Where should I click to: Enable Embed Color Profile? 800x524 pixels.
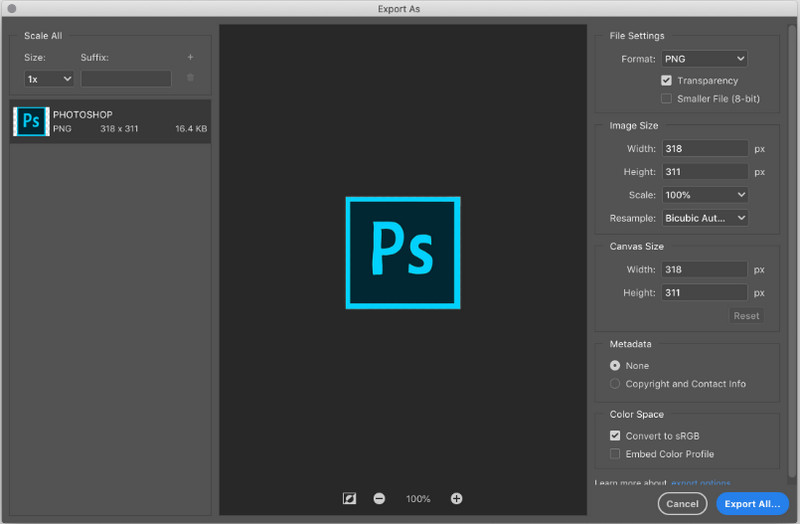click(x=615, y=454)
